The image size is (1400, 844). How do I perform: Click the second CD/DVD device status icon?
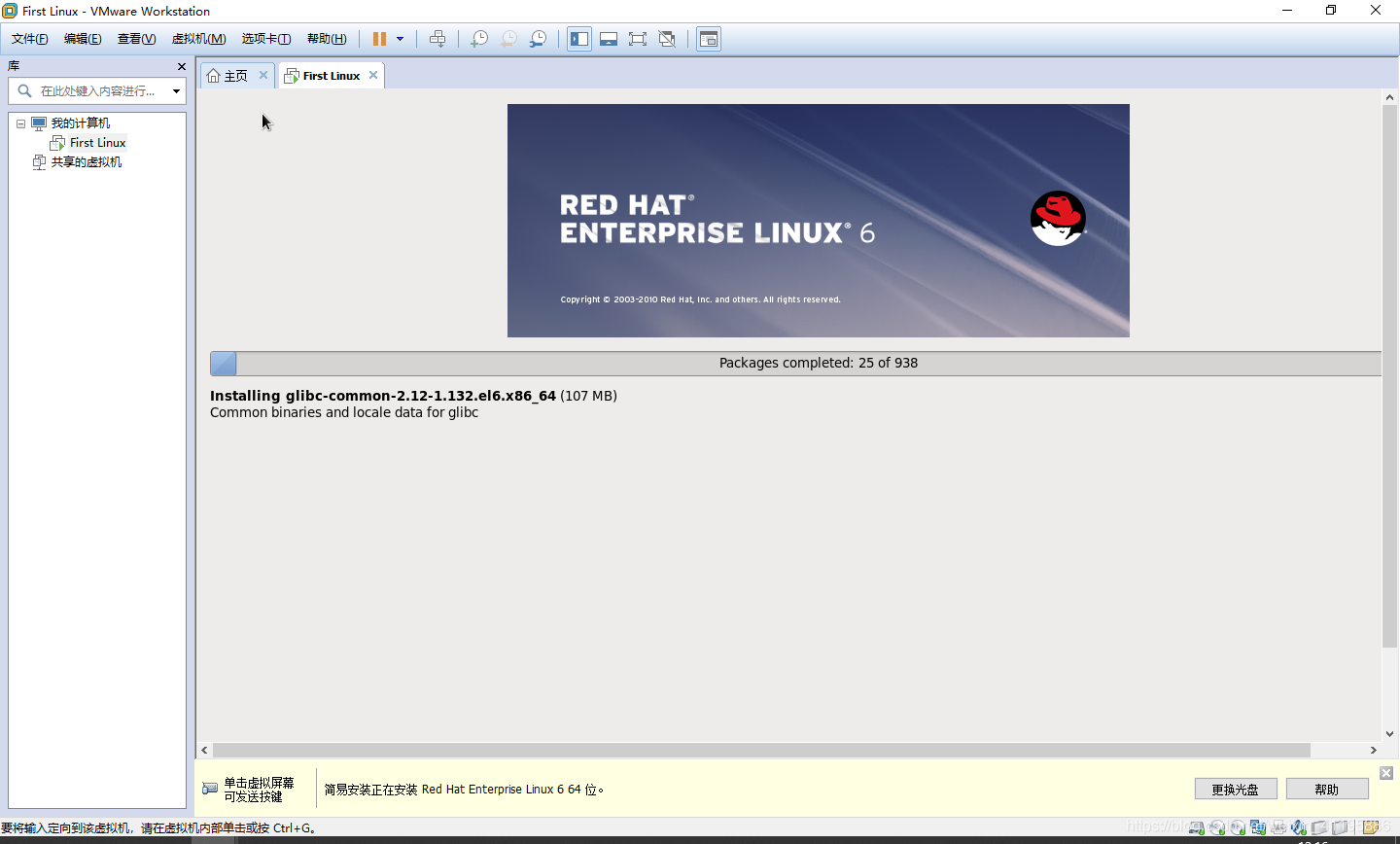tap(1238, 828)
